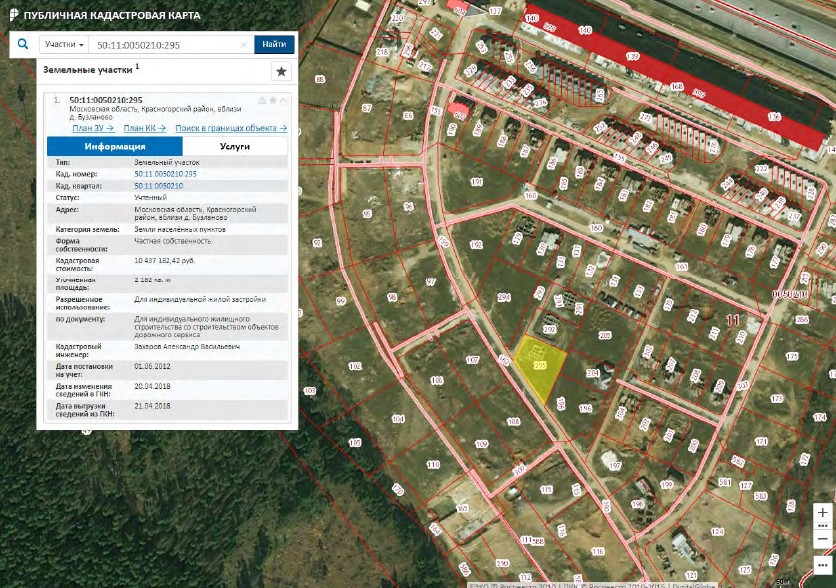Open the map tools ellipsis menu

(x=823, y=565)
